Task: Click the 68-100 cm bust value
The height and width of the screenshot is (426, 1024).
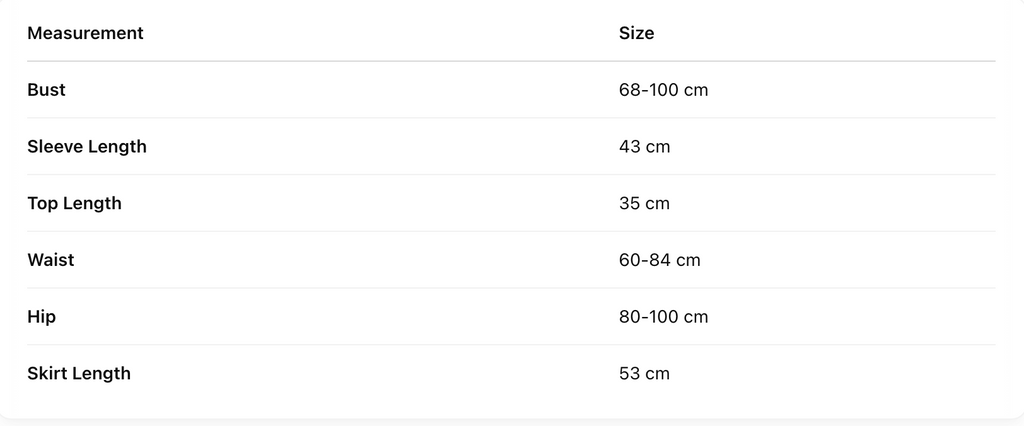Action: (663, 90)
